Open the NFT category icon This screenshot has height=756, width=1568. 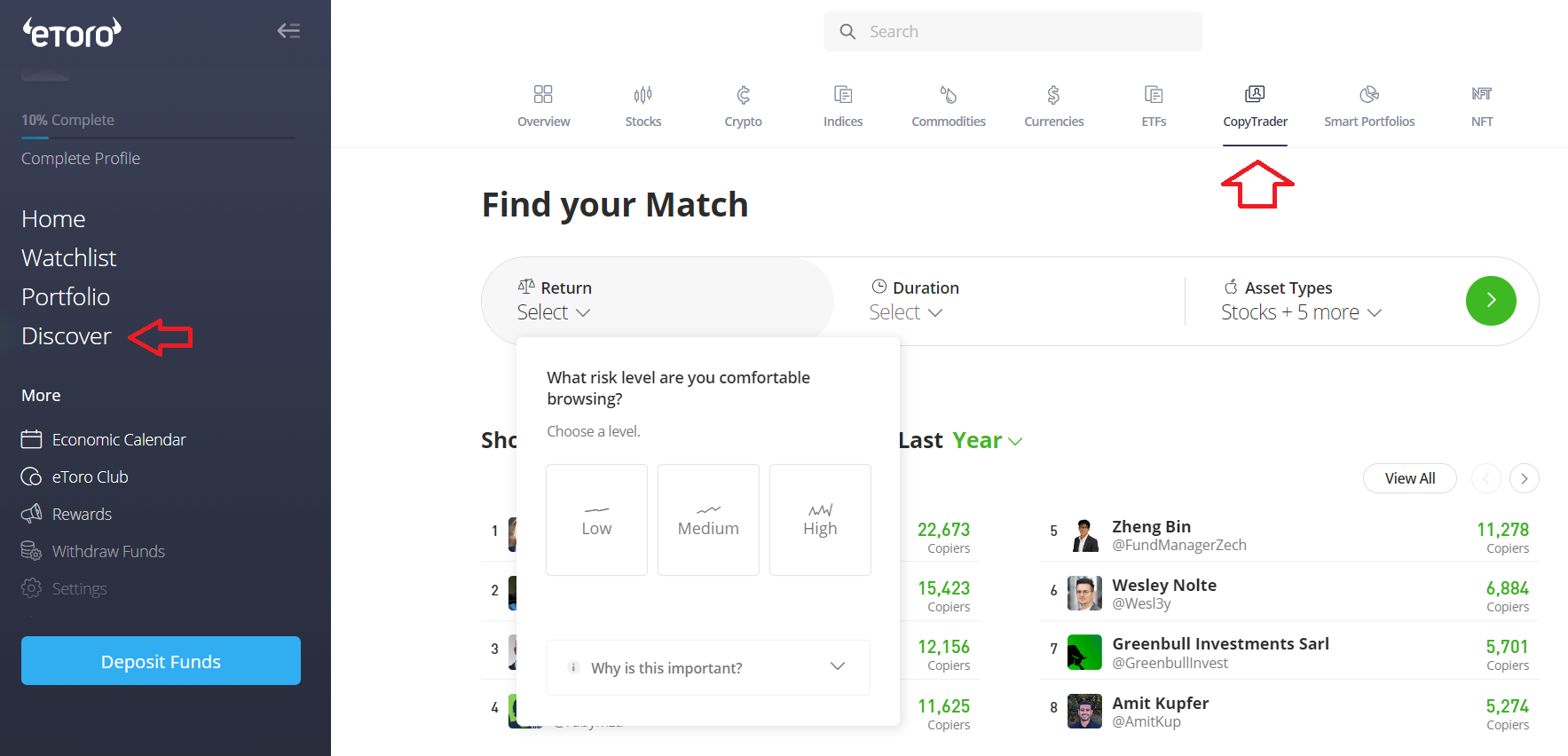[x=1482, y=93]
